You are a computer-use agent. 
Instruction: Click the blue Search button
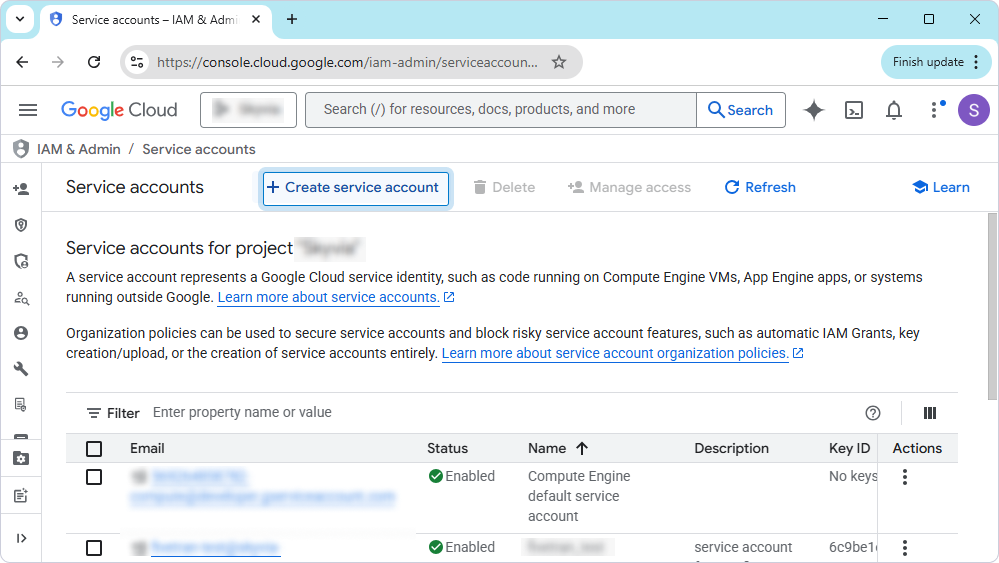click(740, 110)
